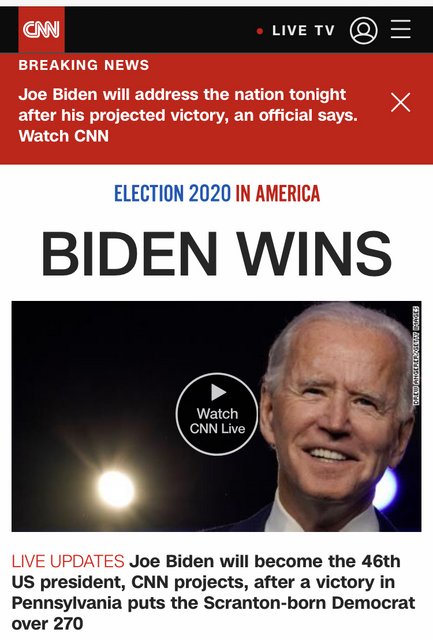Click the play triangle icon
Viewport: 433px width, 640px height.
click(218, 392)
